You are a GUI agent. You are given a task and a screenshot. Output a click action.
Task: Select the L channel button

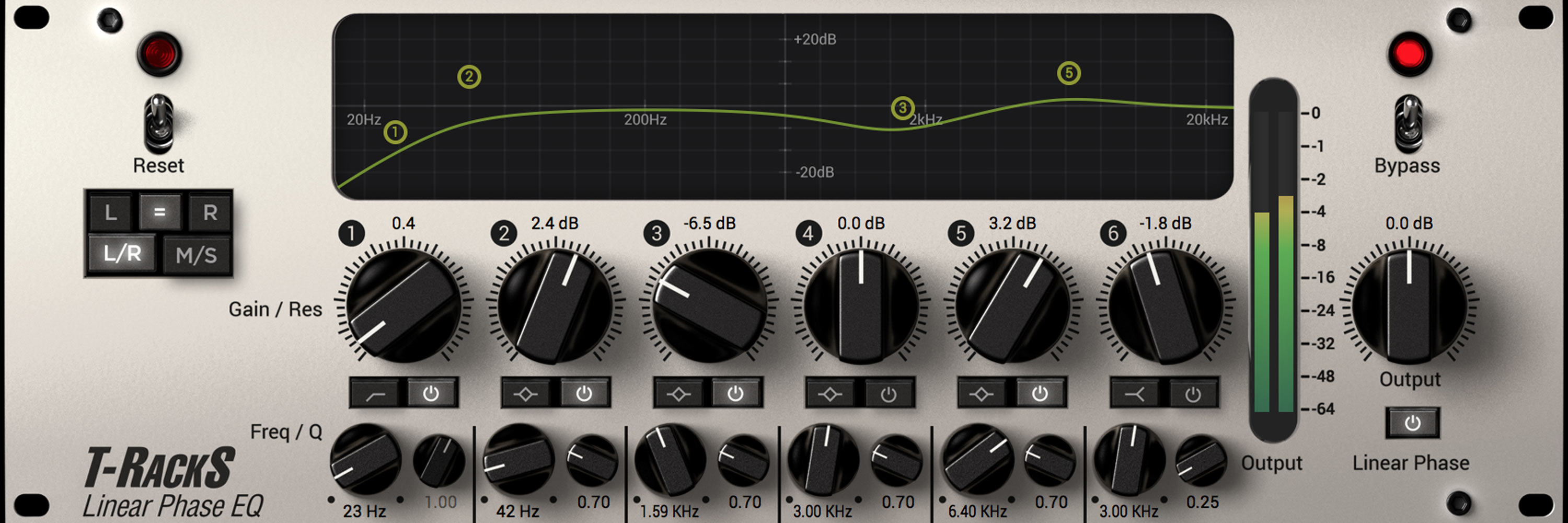(x=110, y=212)
